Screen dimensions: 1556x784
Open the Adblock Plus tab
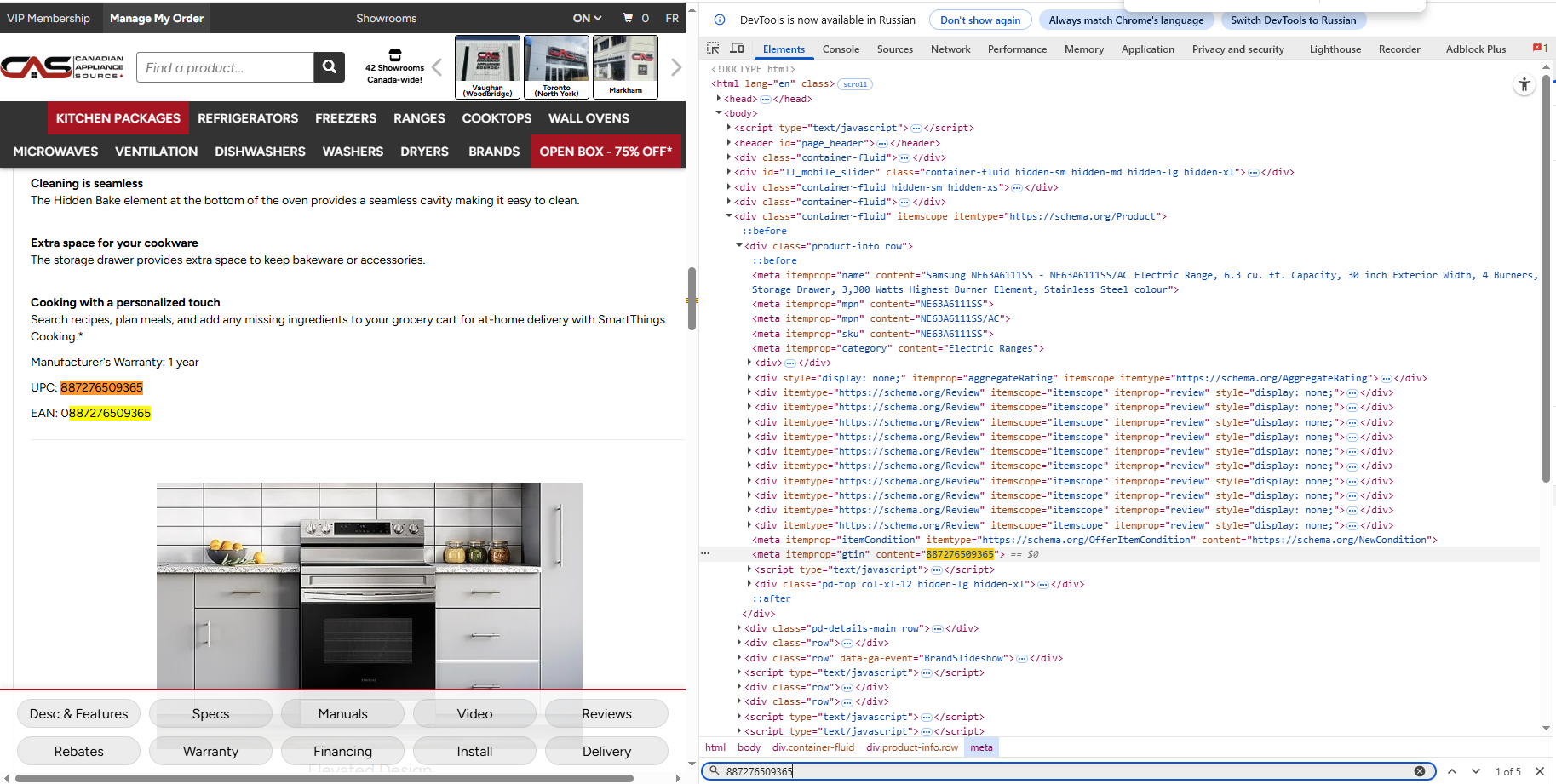[x=1475, y=49]
